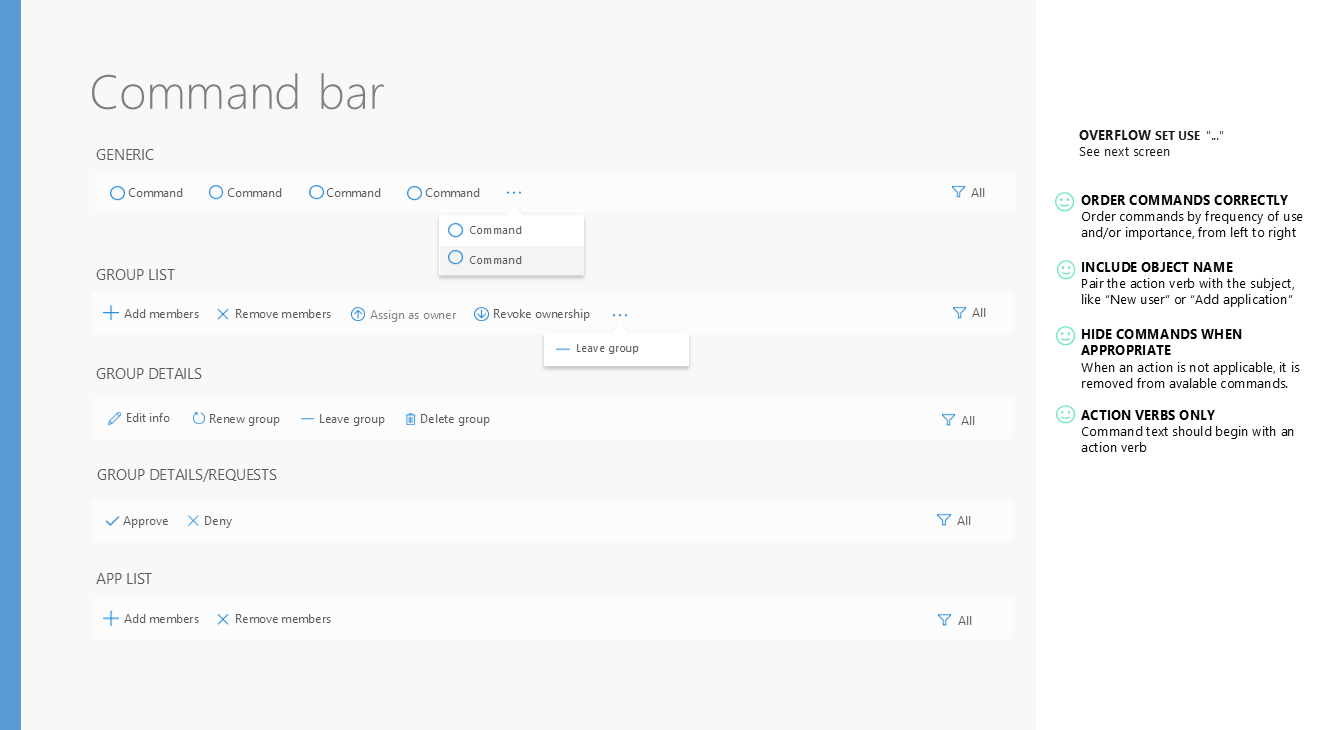The width and height of the screenshot is (1344, 730).
Task: Click the Approve checkmark icon
Action: click(112, 521)
